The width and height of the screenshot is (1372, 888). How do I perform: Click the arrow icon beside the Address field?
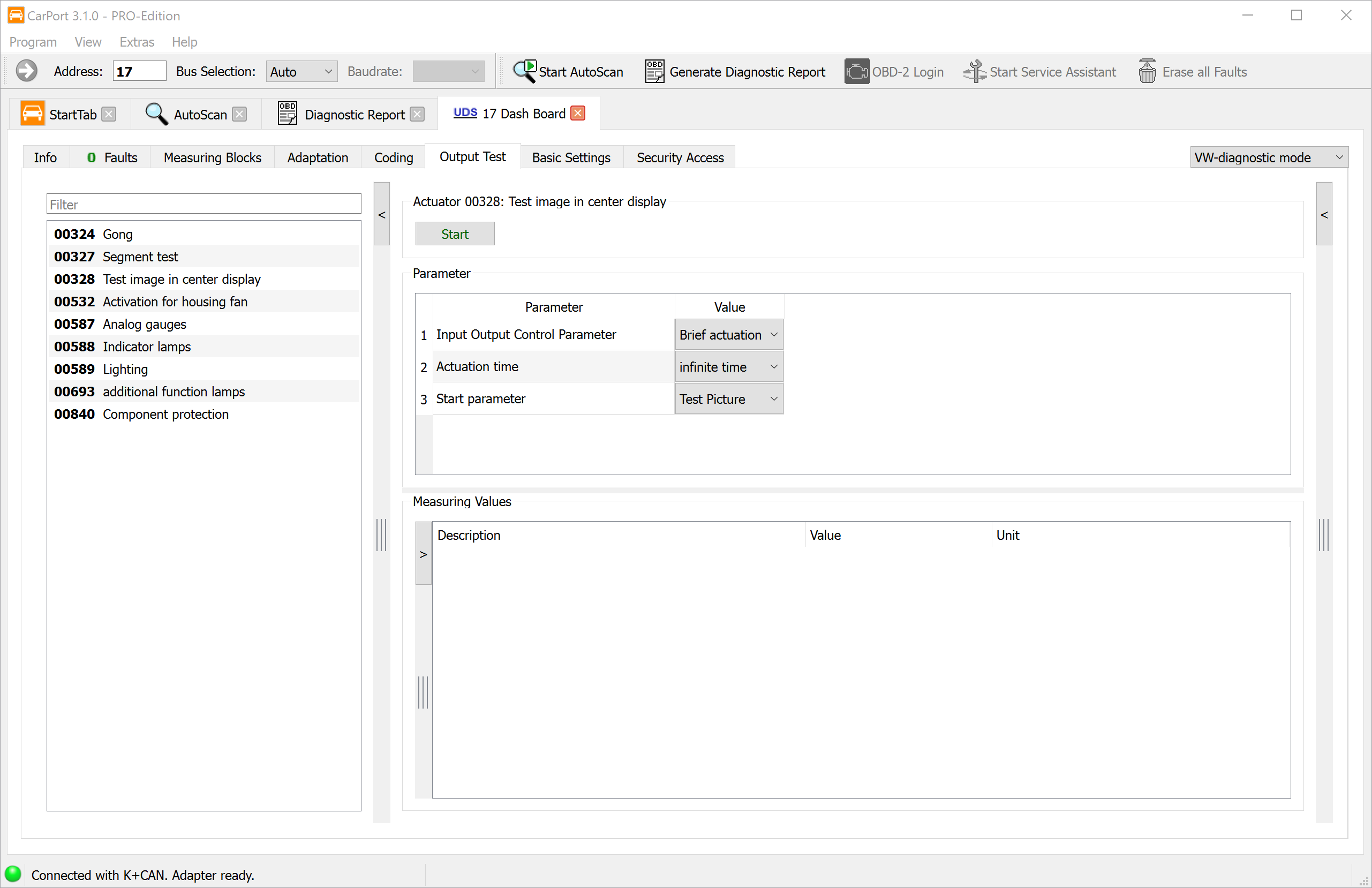[x=27, y=70]
